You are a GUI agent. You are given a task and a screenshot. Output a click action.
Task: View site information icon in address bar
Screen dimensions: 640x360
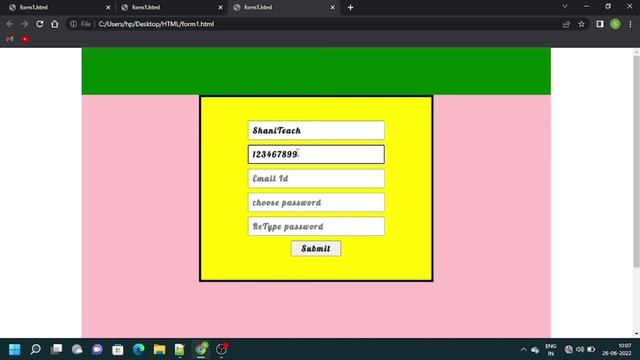click(73, 24)
